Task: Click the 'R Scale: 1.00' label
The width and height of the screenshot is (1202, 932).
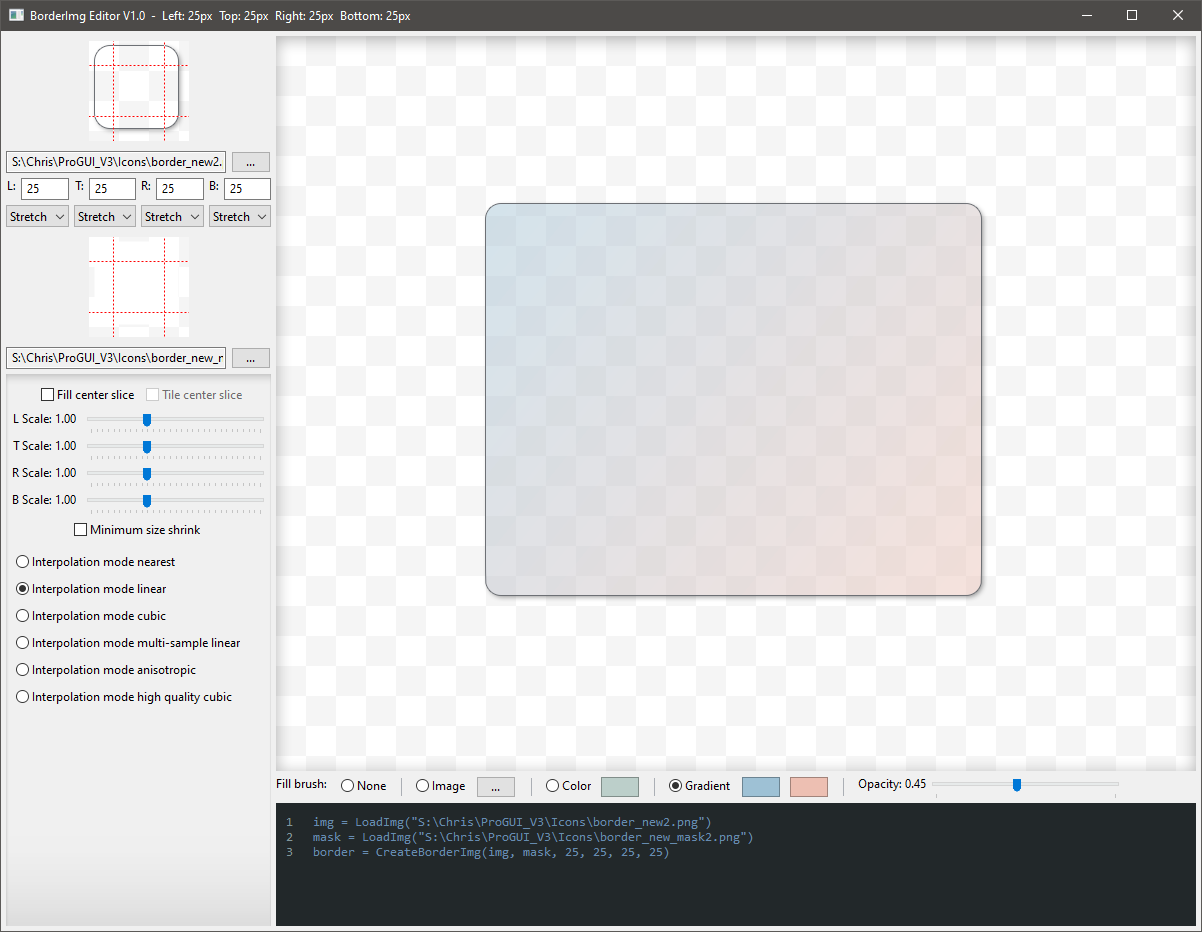Action: click(44, 473)
